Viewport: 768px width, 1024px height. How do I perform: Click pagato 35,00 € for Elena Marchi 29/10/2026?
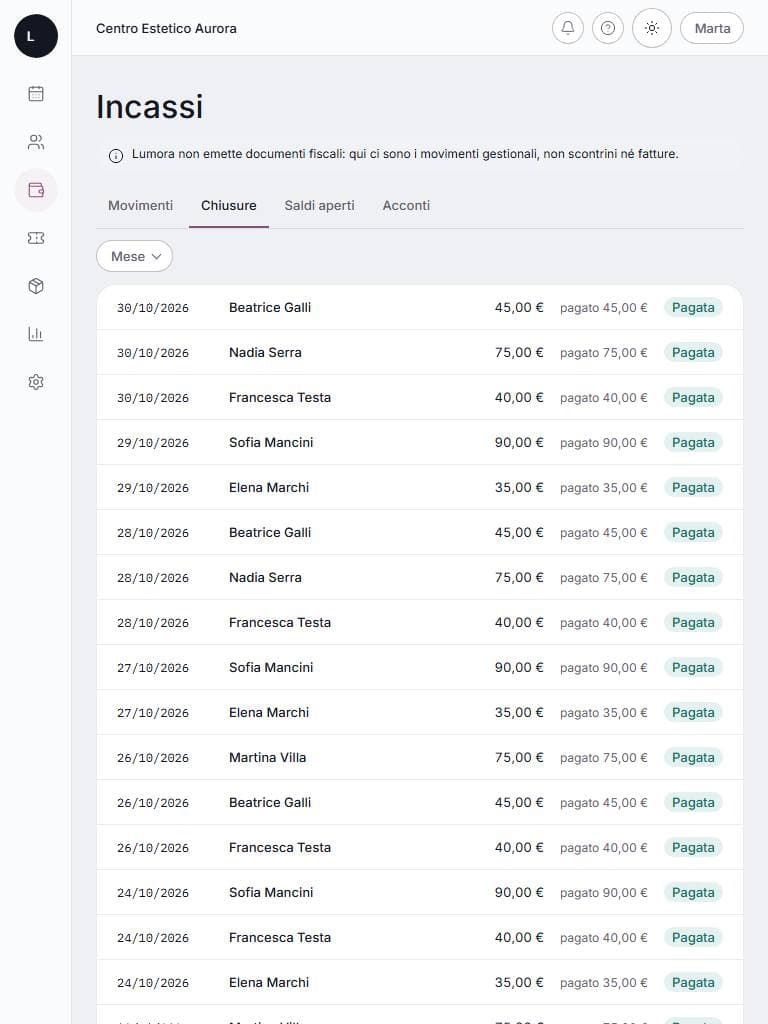[x=603, y=488]
